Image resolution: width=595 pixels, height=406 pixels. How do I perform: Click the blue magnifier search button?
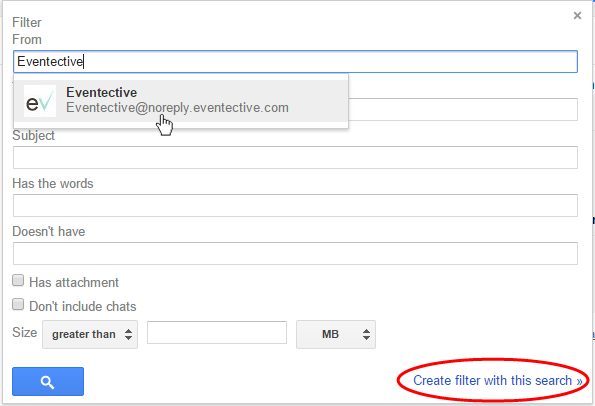click(48, 381)
